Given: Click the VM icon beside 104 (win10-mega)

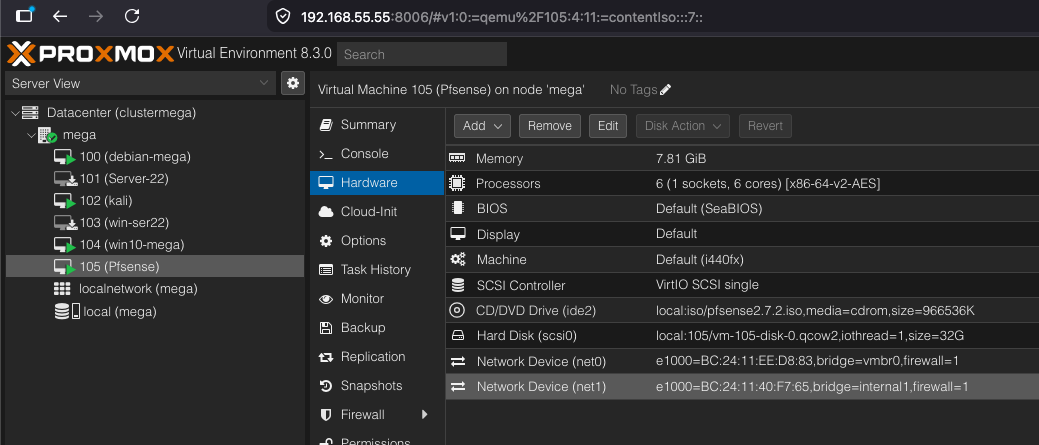Looking at the screenshot, I should (x=64, y=245).
